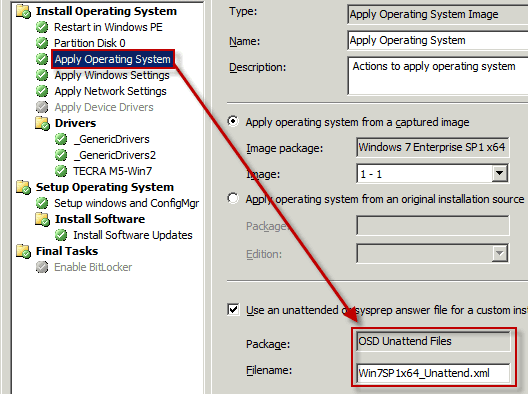Open the disabled Edition dropdown arrow
Image resolution: width=528 pixels, height=394 pixels.
(499, 253)
